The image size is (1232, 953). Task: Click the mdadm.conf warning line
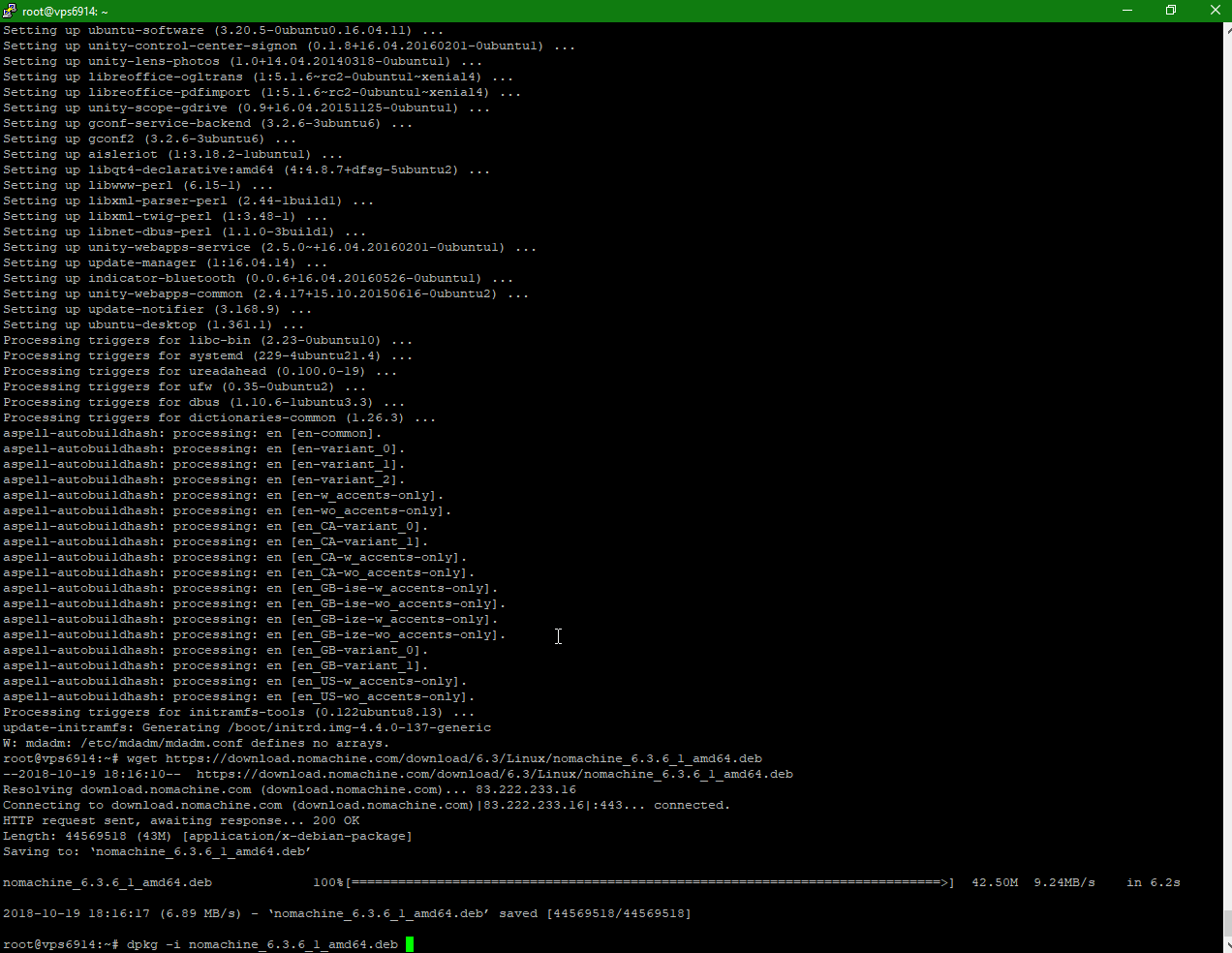[x=196, y=743]
